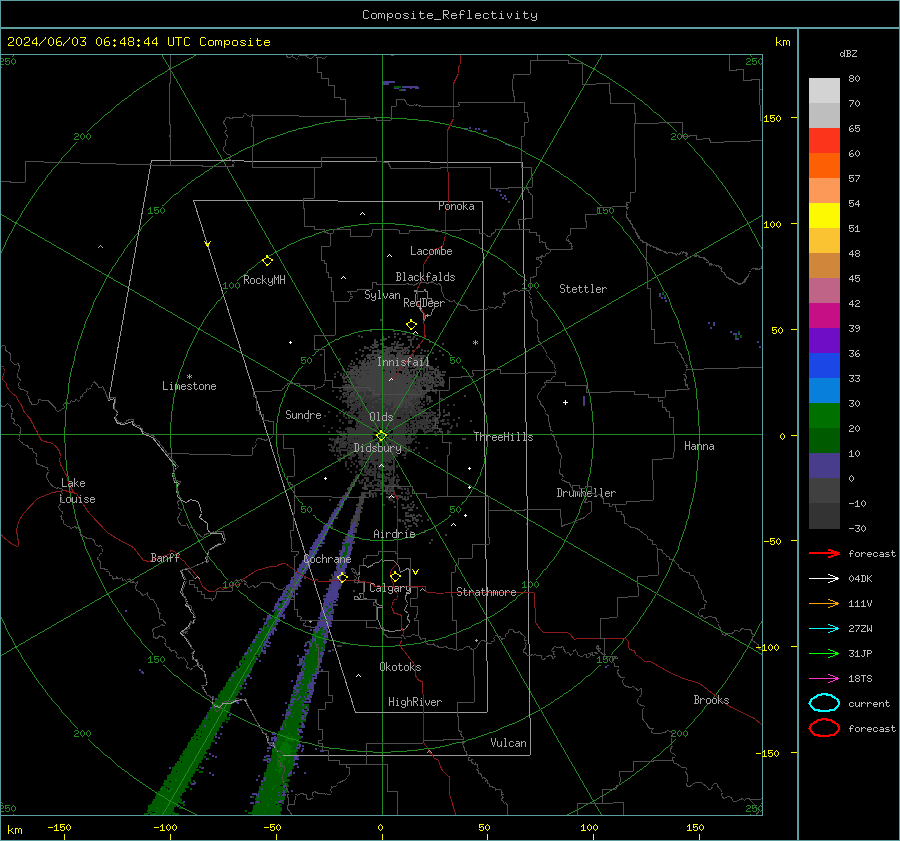Click the Drumheller town label

pyautogui.click(x=586, y=493)
